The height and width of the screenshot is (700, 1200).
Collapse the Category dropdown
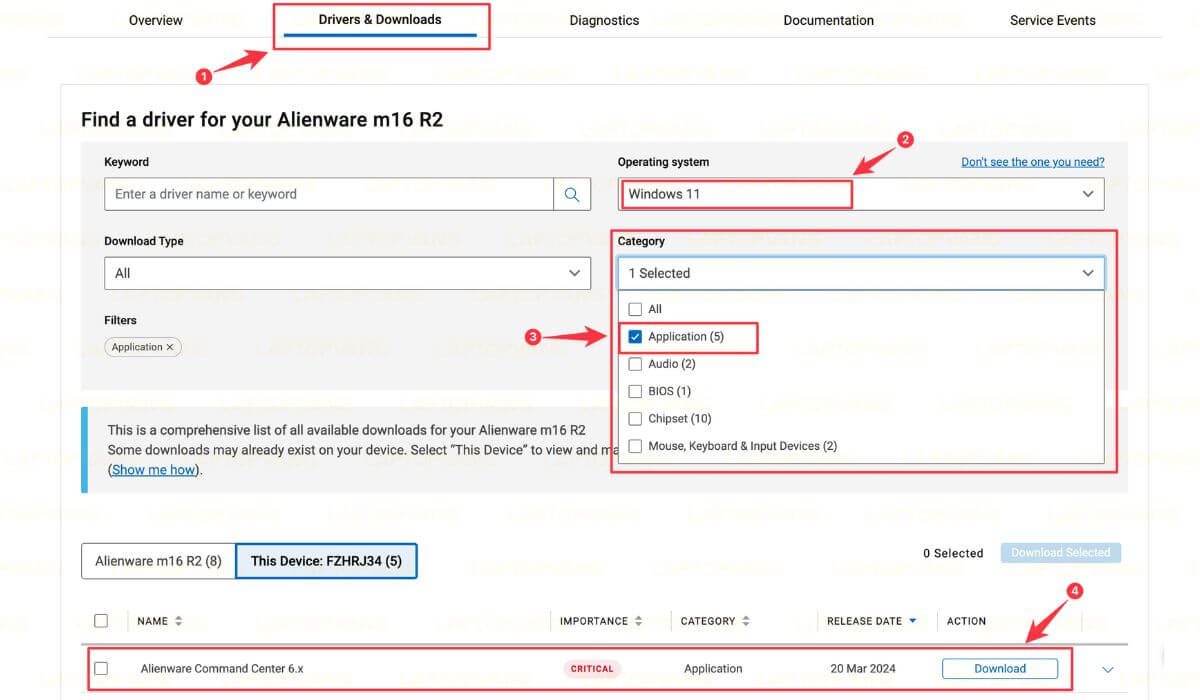(861, 273)
